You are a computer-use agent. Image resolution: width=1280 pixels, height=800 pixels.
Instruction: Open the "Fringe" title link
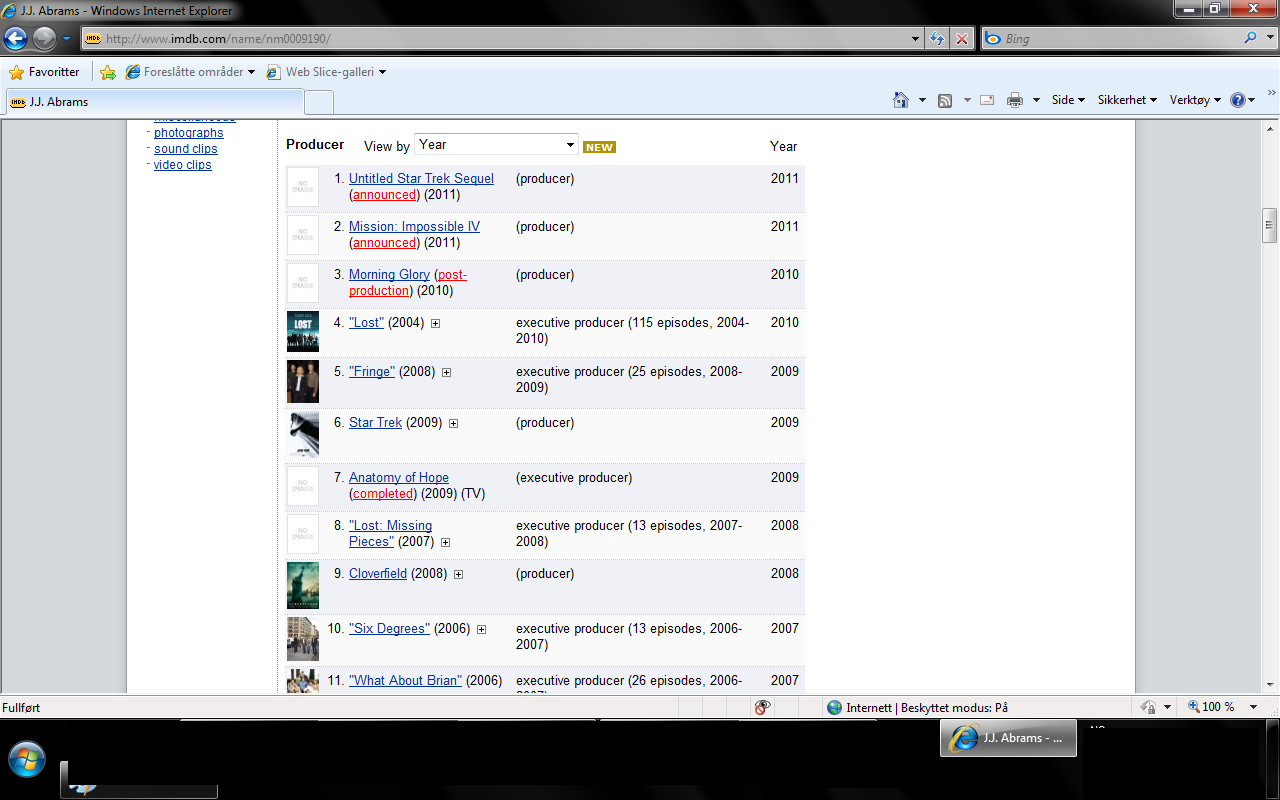(x=372, y=372)
